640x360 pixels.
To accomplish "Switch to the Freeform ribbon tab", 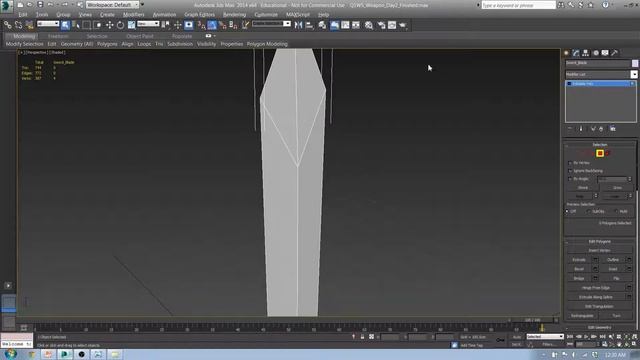I will pos(58,36).
